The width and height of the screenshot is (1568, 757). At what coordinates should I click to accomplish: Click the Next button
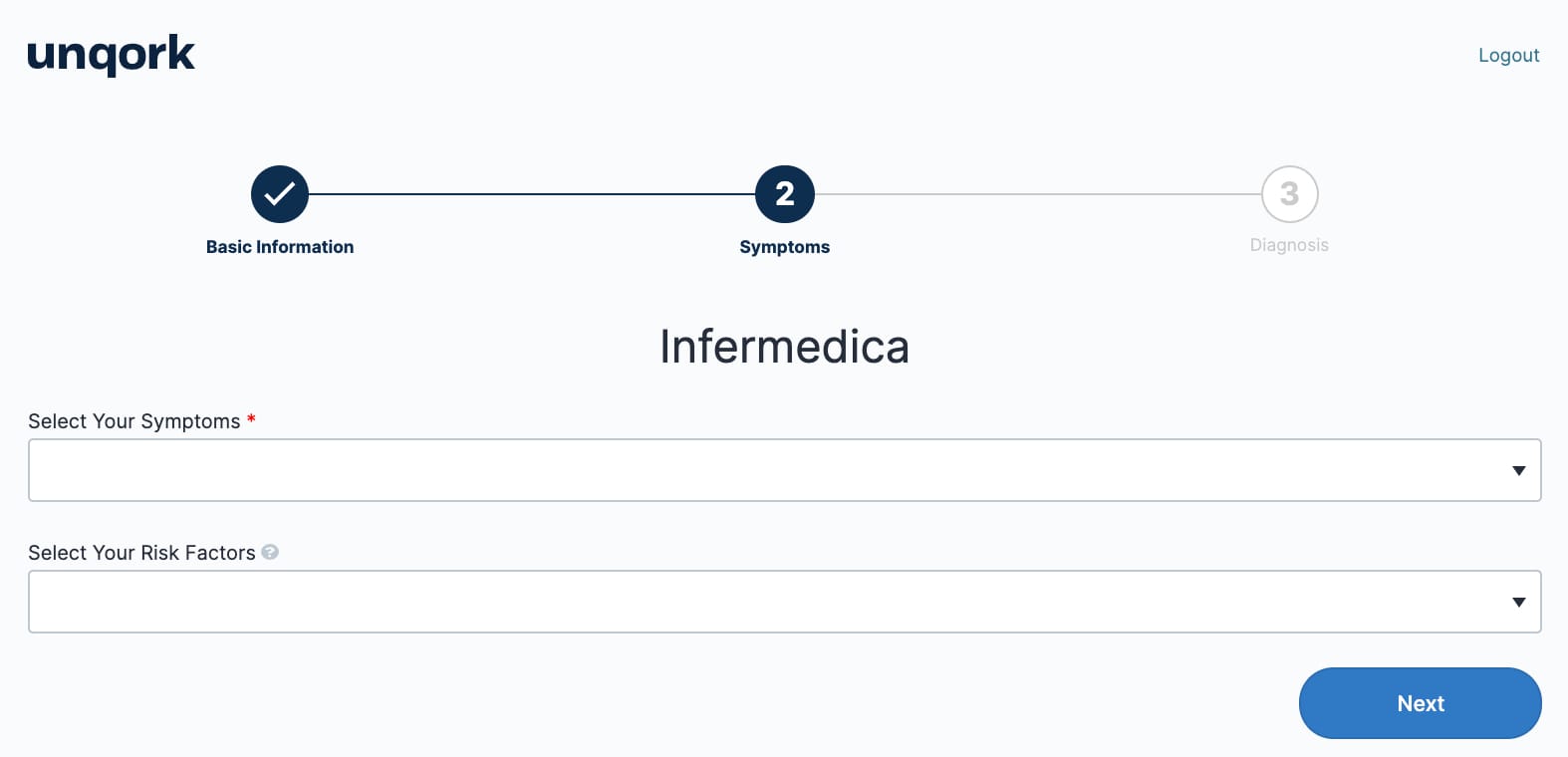(x=1421, y=703)
